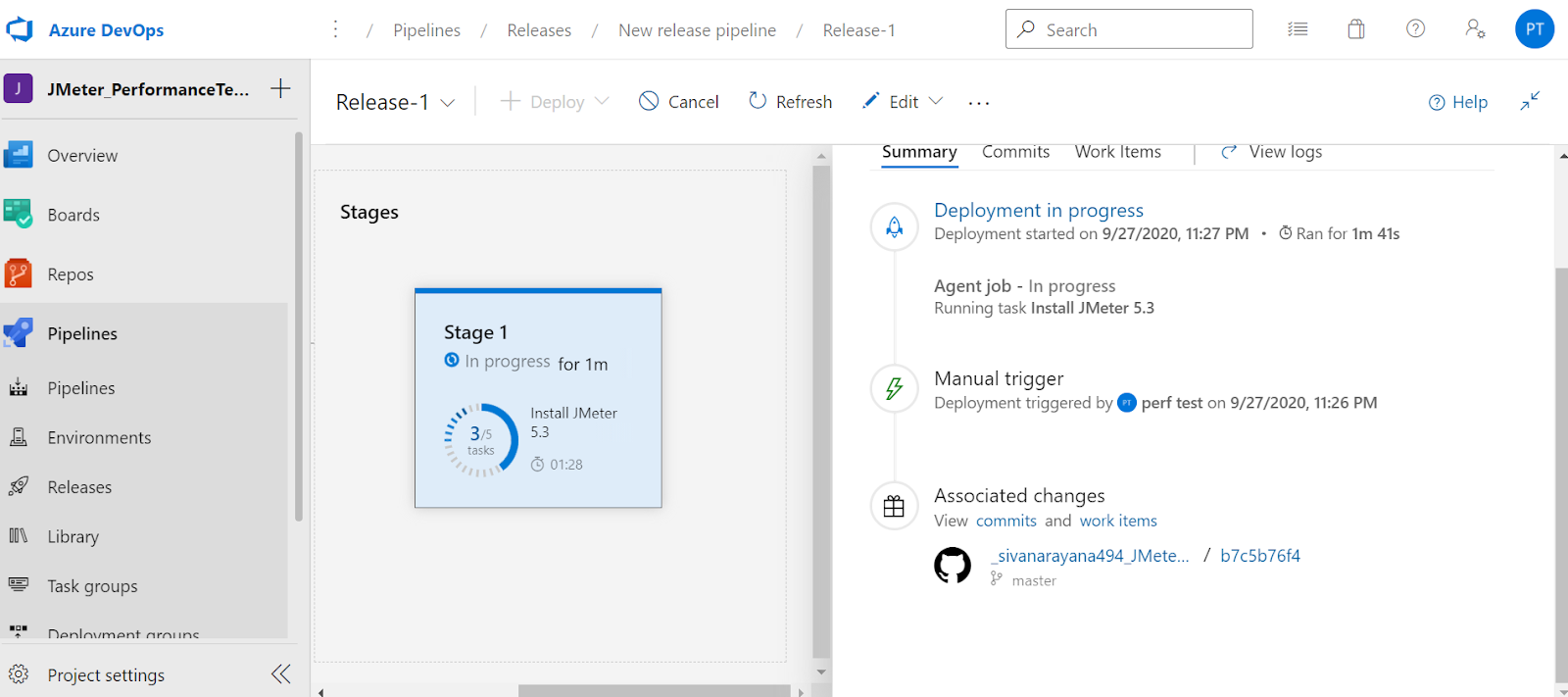Click the deployment rocket icon
Image resolution: width=1568 pixels, height=697 pixels.
pos(894,226)
